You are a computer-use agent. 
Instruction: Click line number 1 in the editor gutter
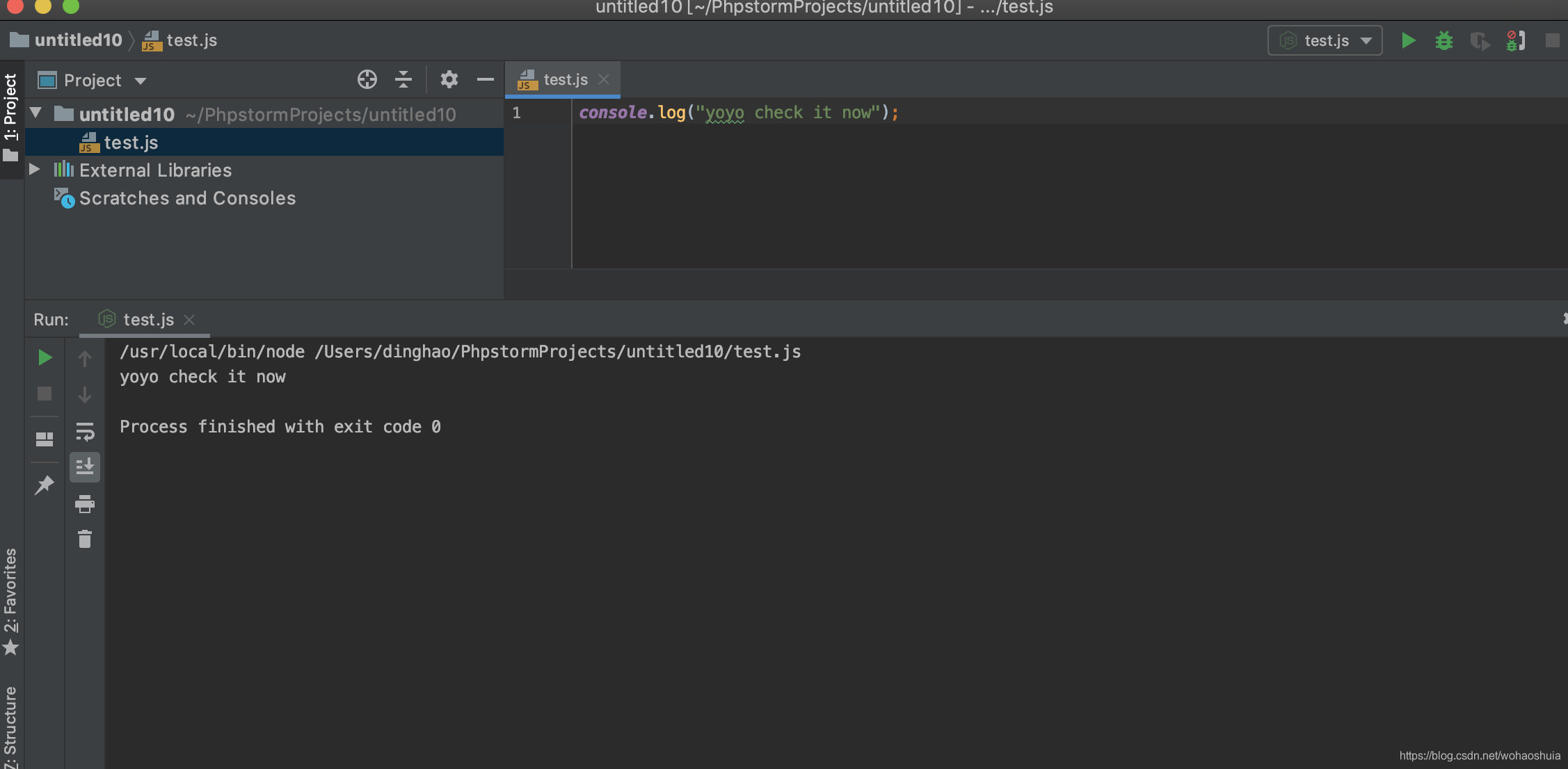517,113
